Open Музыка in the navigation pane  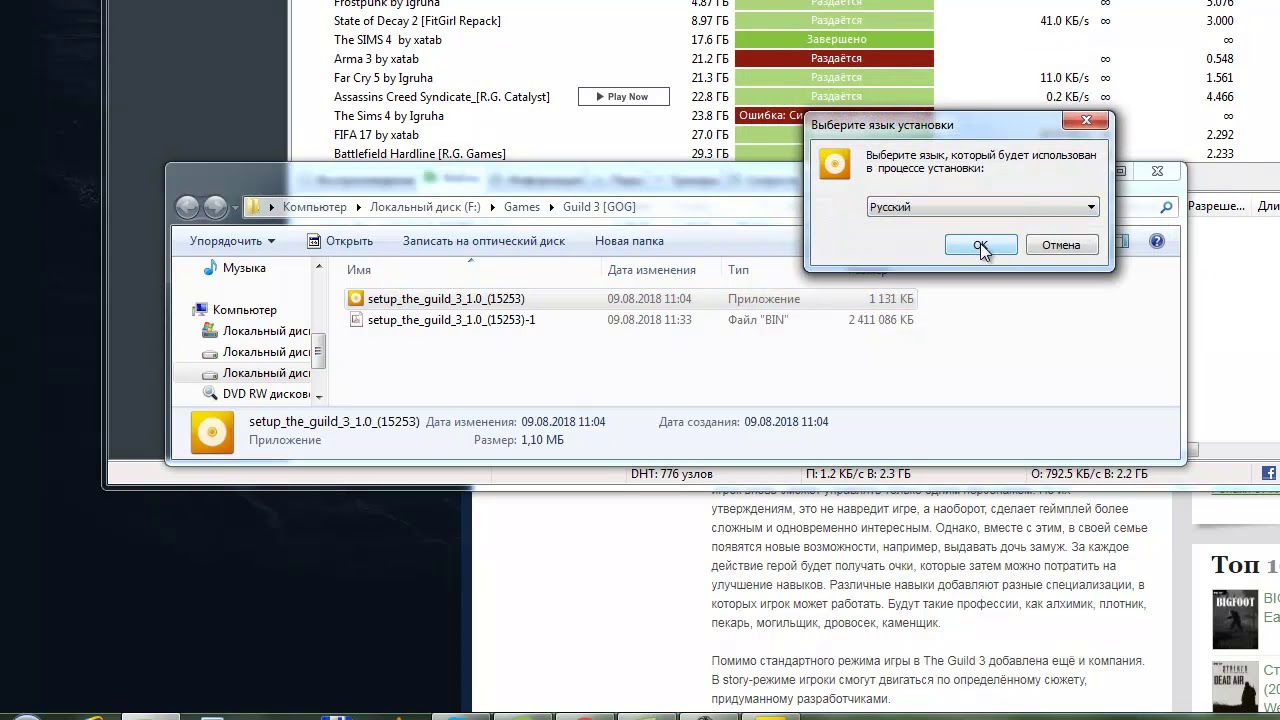244,268
